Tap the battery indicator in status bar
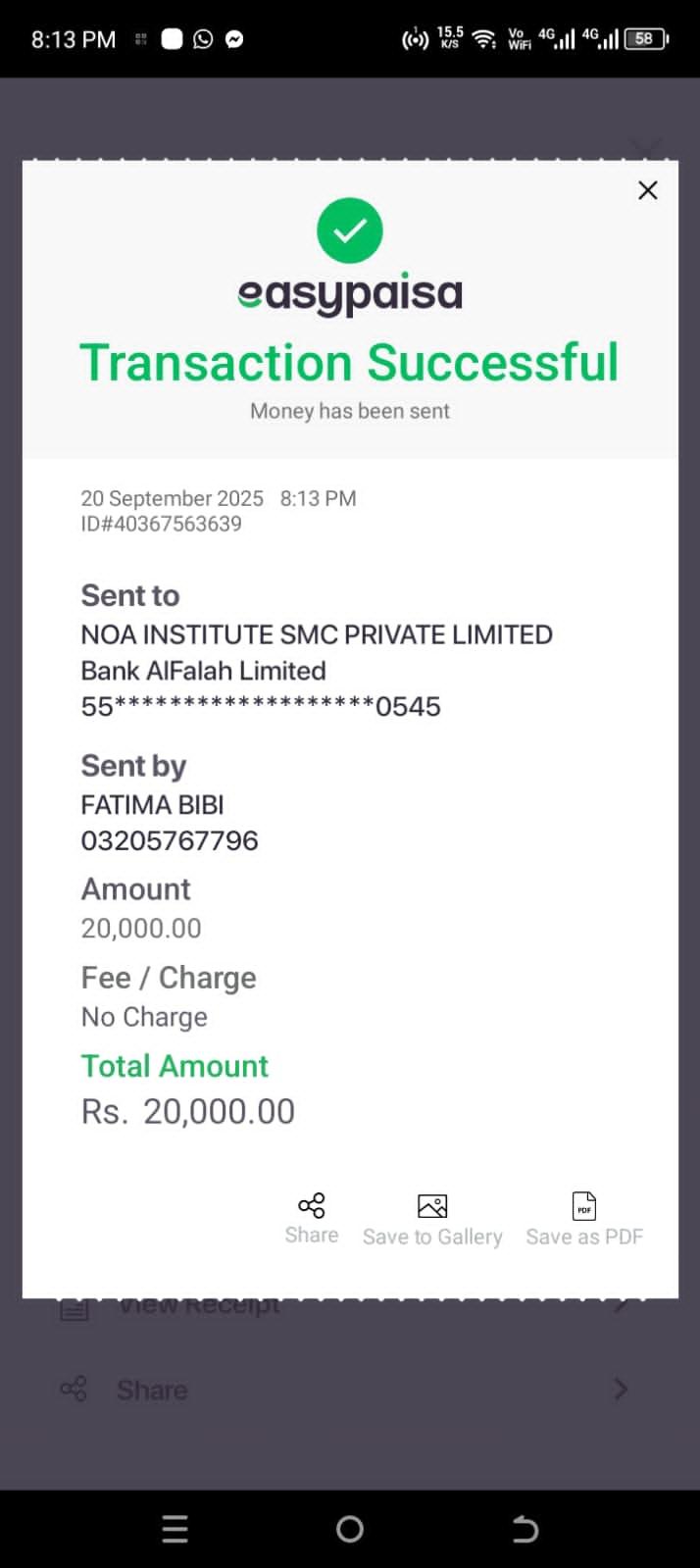 click(646, 39)
